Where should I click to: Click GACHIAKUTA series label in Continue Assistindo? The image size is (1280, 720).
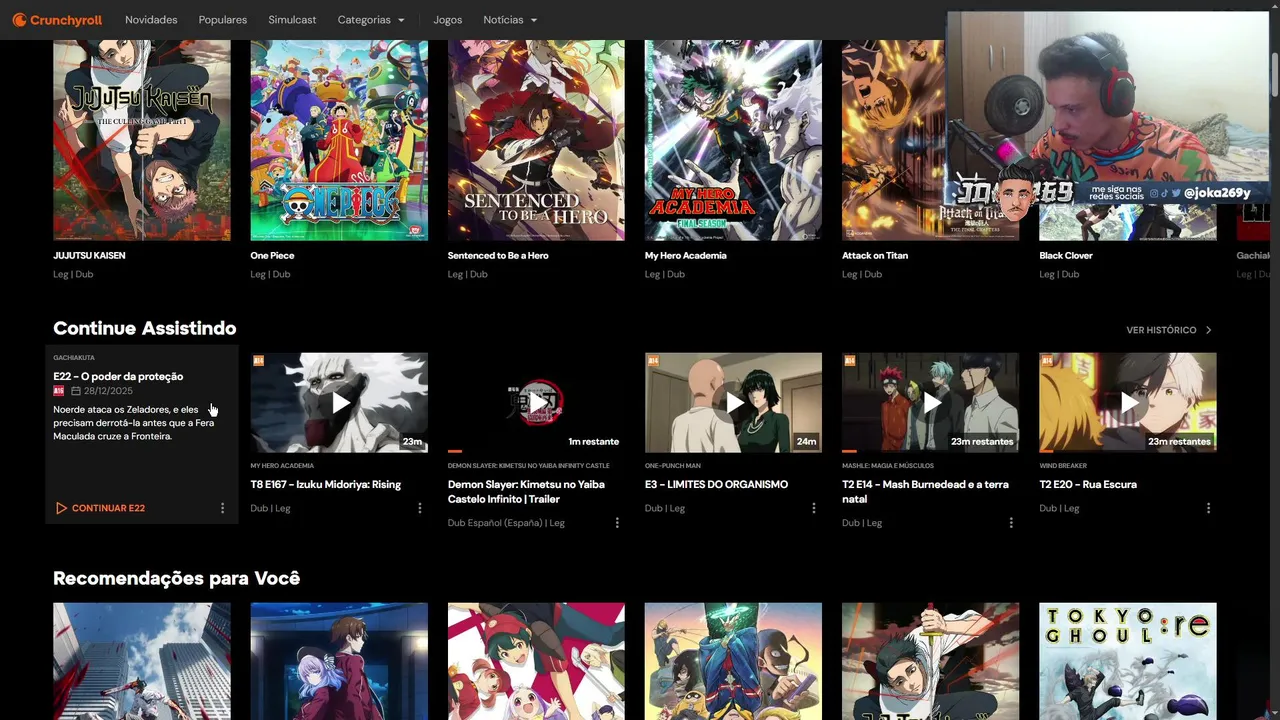point(74,358)
